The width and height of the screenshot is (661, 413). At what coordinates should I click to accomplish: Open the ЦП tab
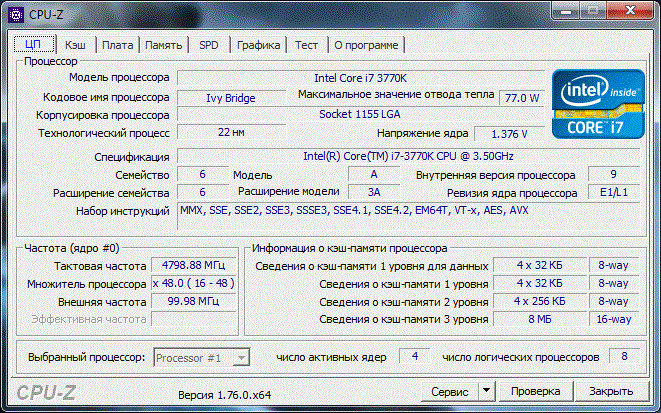pyautogui.click(x=33, y=45)
